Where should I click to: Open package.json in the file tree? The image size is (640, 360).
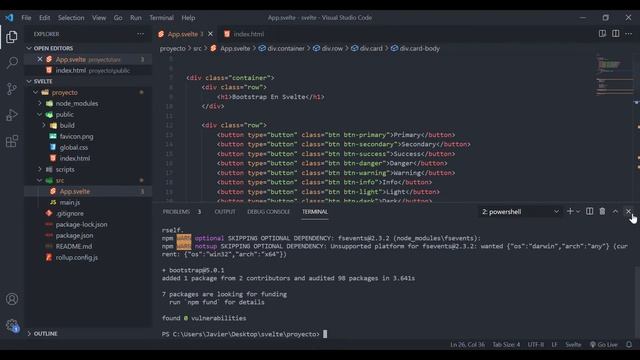tap(74, 235)
